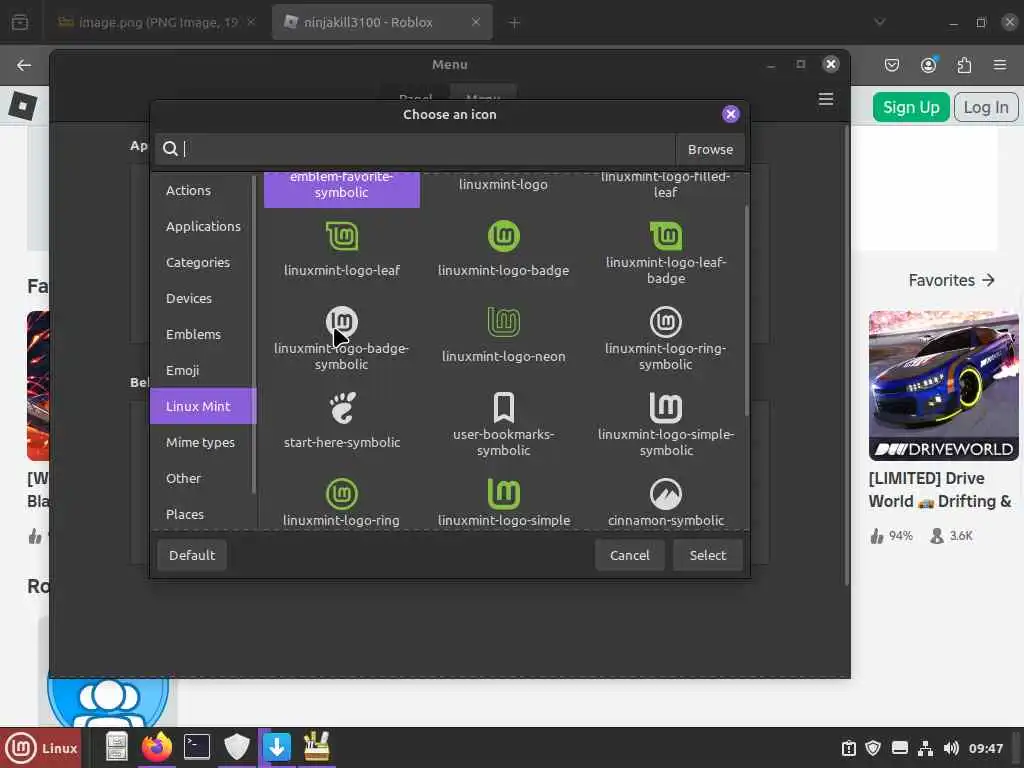Show the Emblems icon category
Image resolution: width=1024 pixels, height=768 pixels.
pos(203,334)
